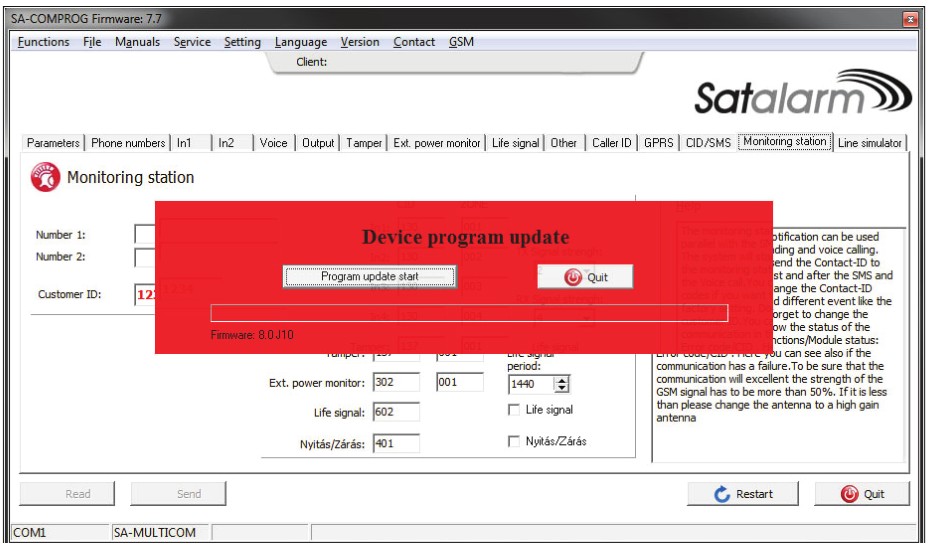
Task: Increase the Life signal period value
Action: pos(562,380)
